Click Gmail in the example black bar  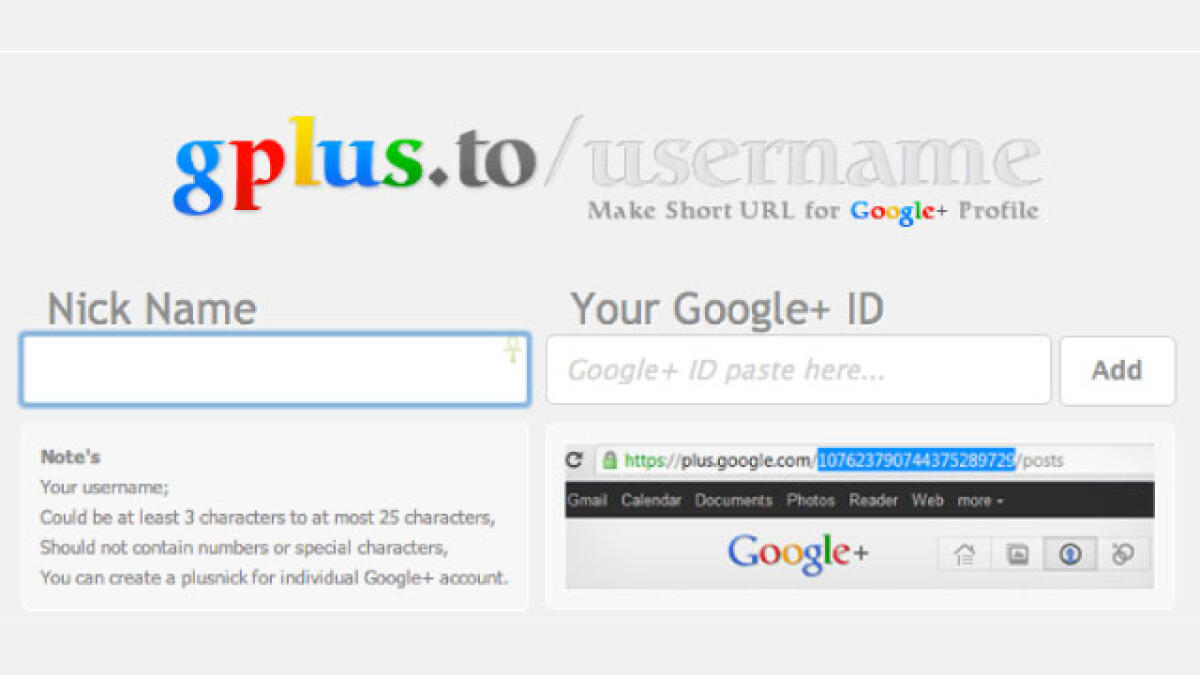[x=587, y=500]
